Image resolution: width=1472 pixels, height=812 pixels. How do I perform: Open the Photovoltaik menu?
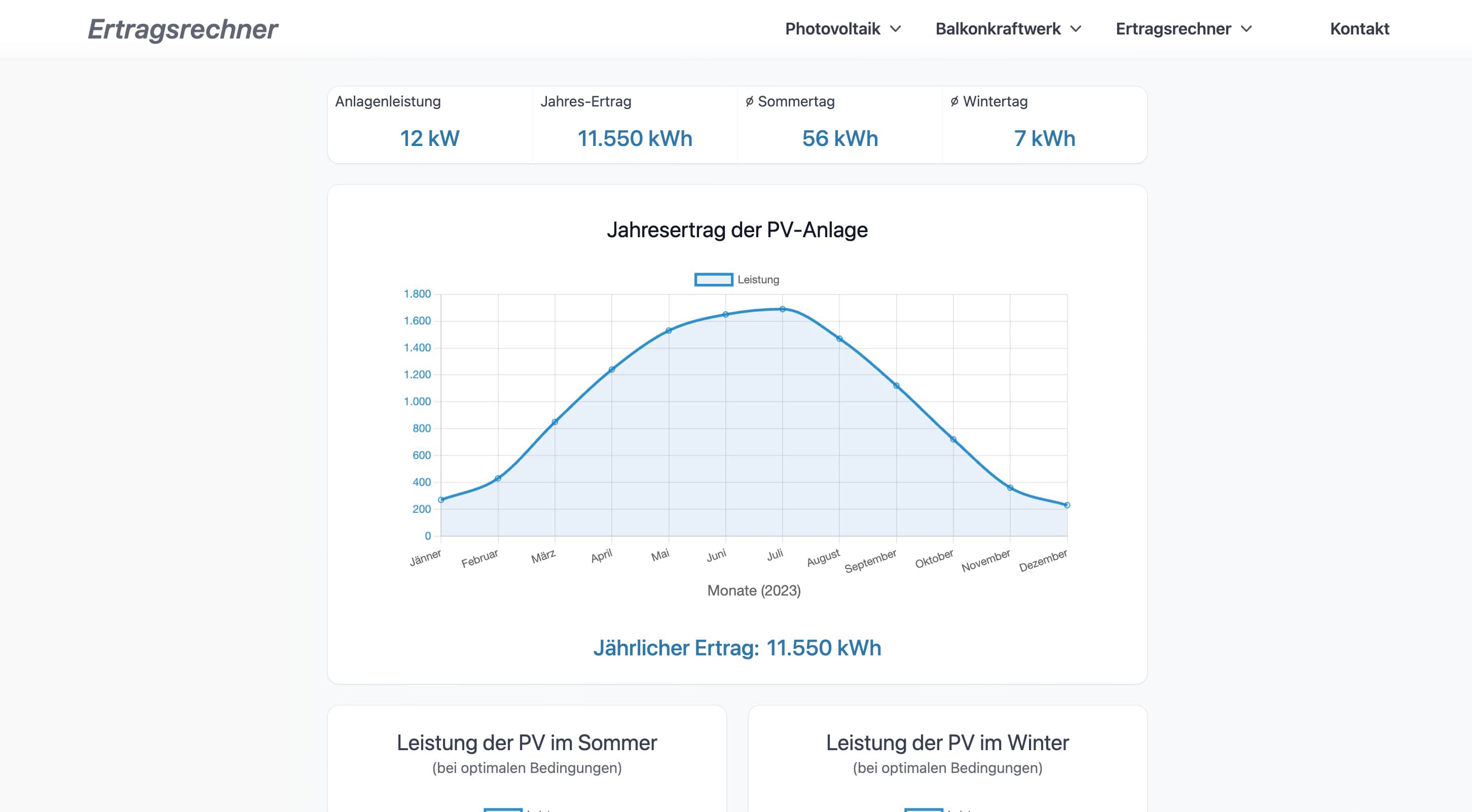pyautogui.click(x=832, y=28)
